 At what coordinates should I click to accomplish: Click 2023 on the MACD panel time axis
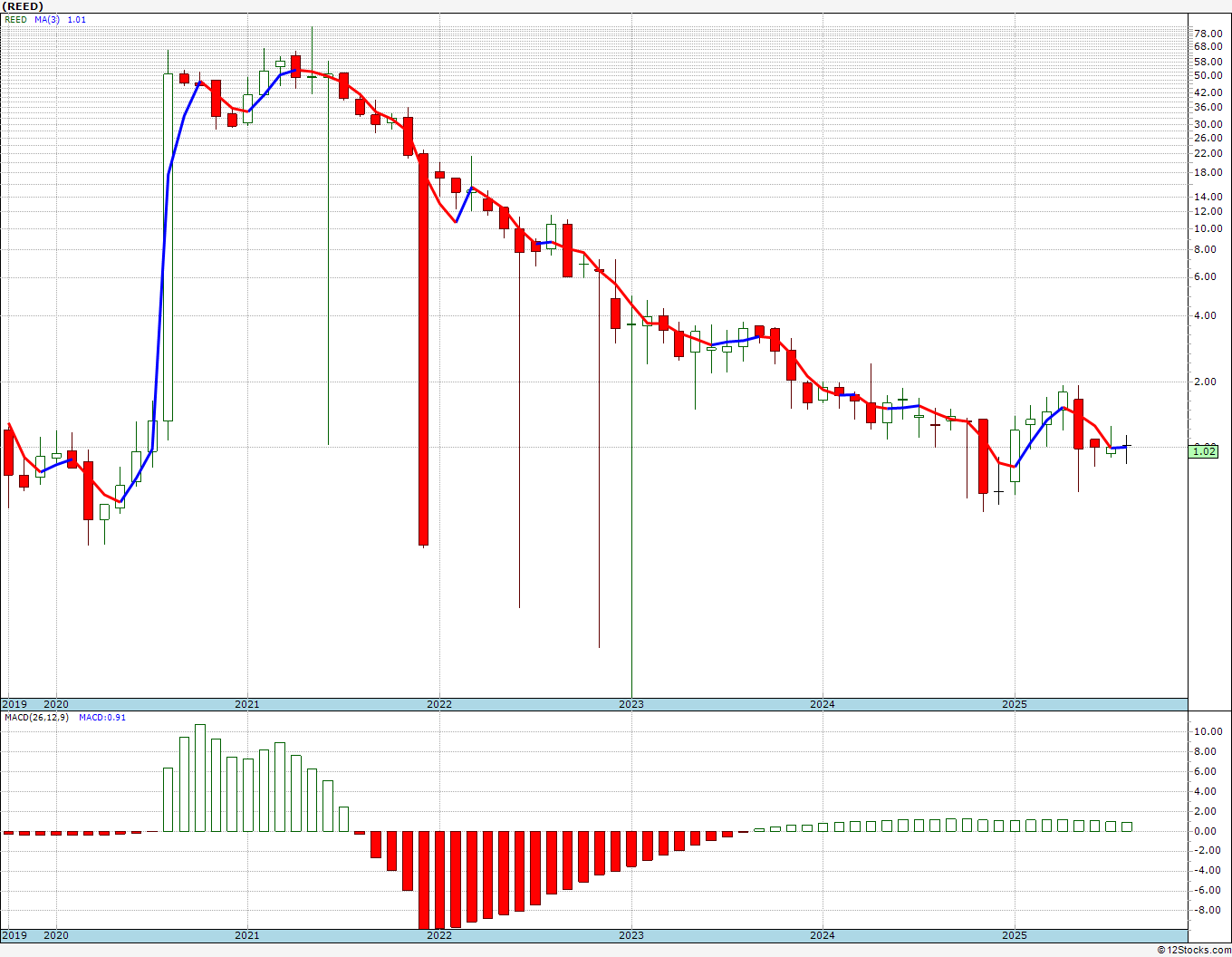631,935
